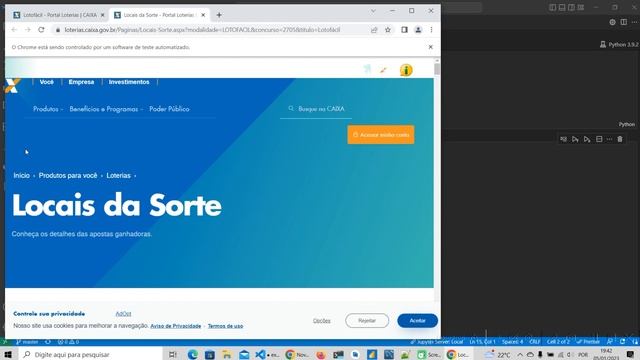
Task: Click Windows taskbar search box
Action: tap(90, 354)
